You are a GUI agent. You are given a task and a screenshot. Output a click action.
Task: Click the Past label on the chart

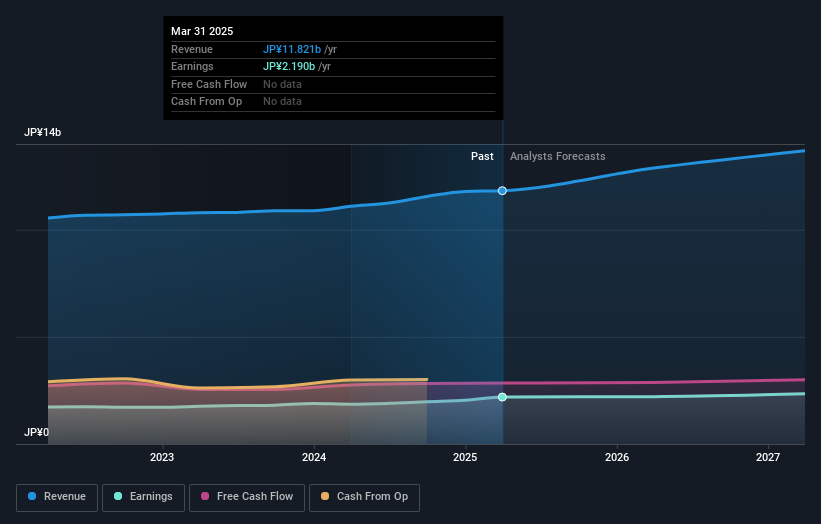pyautogui.click(x=482, y=156)
